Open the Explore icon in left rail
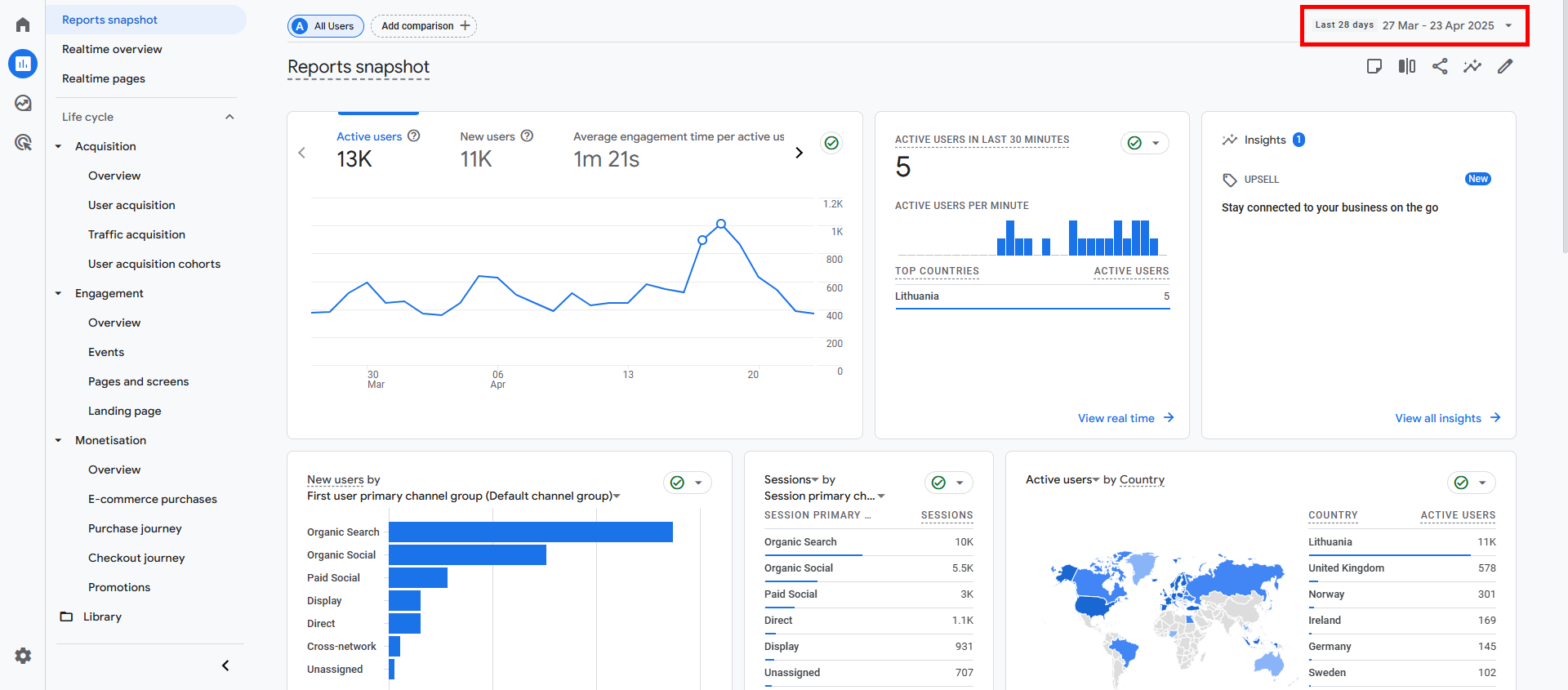 coord(23,103)
